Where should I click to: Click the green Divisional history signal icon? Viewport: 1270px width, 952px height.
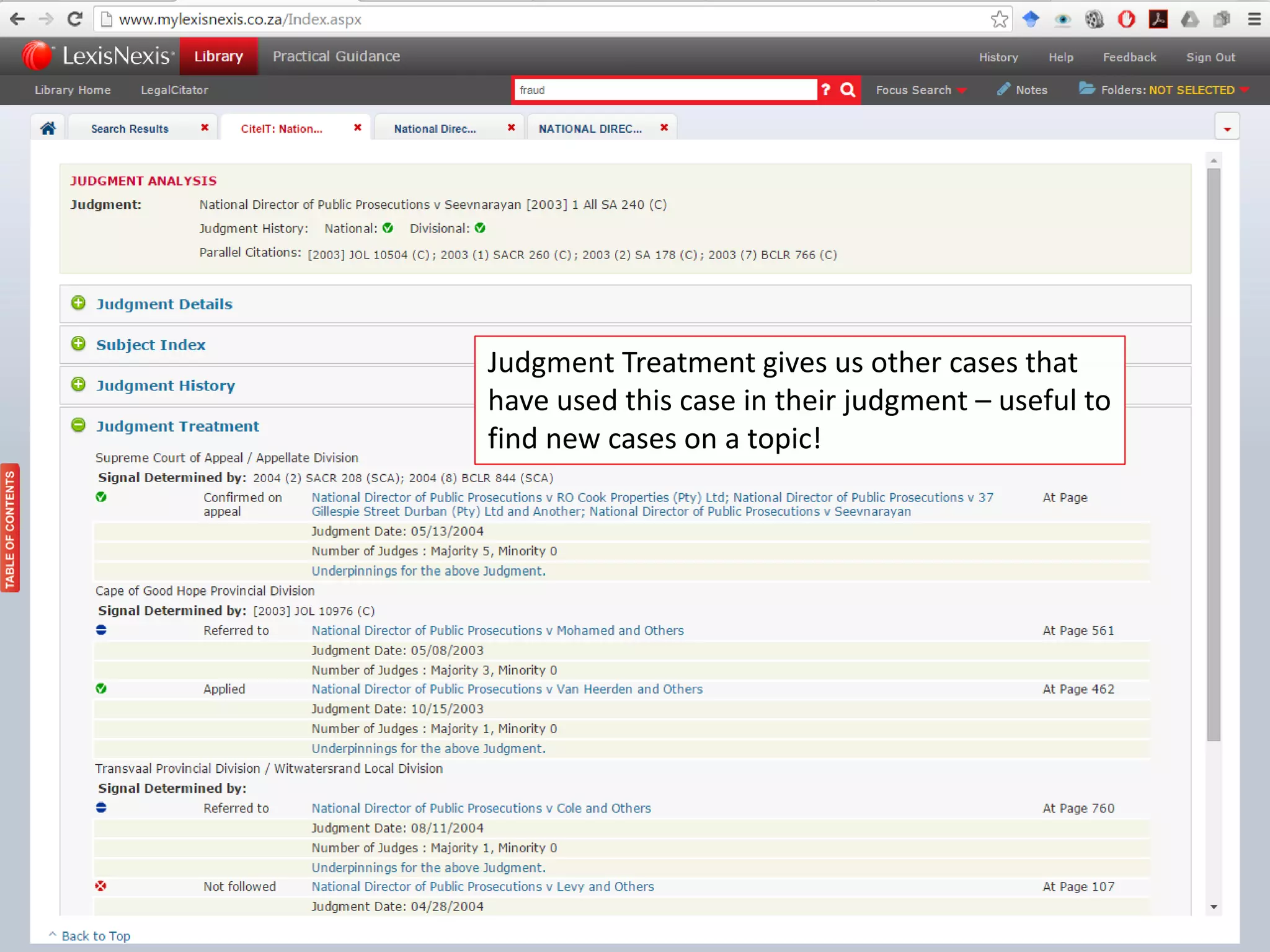coord(480,228)
